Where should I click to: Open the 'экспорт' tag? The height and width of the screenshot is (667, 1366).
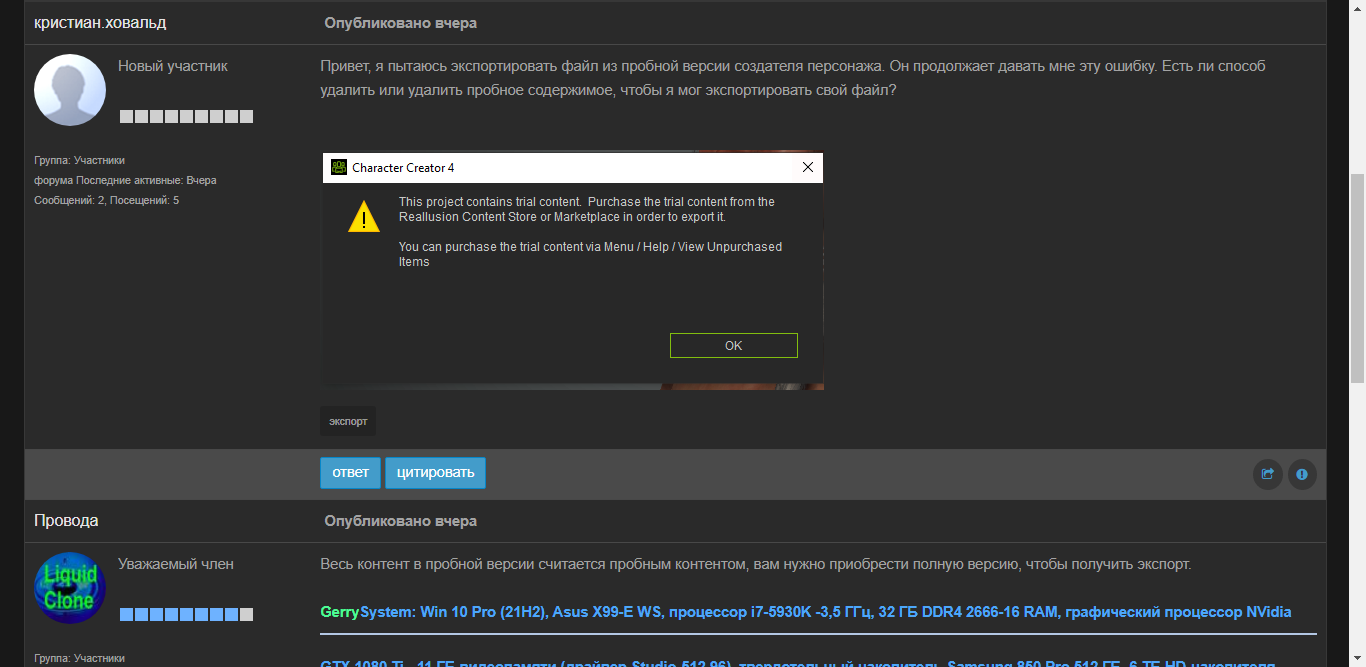tap(348, 421)
